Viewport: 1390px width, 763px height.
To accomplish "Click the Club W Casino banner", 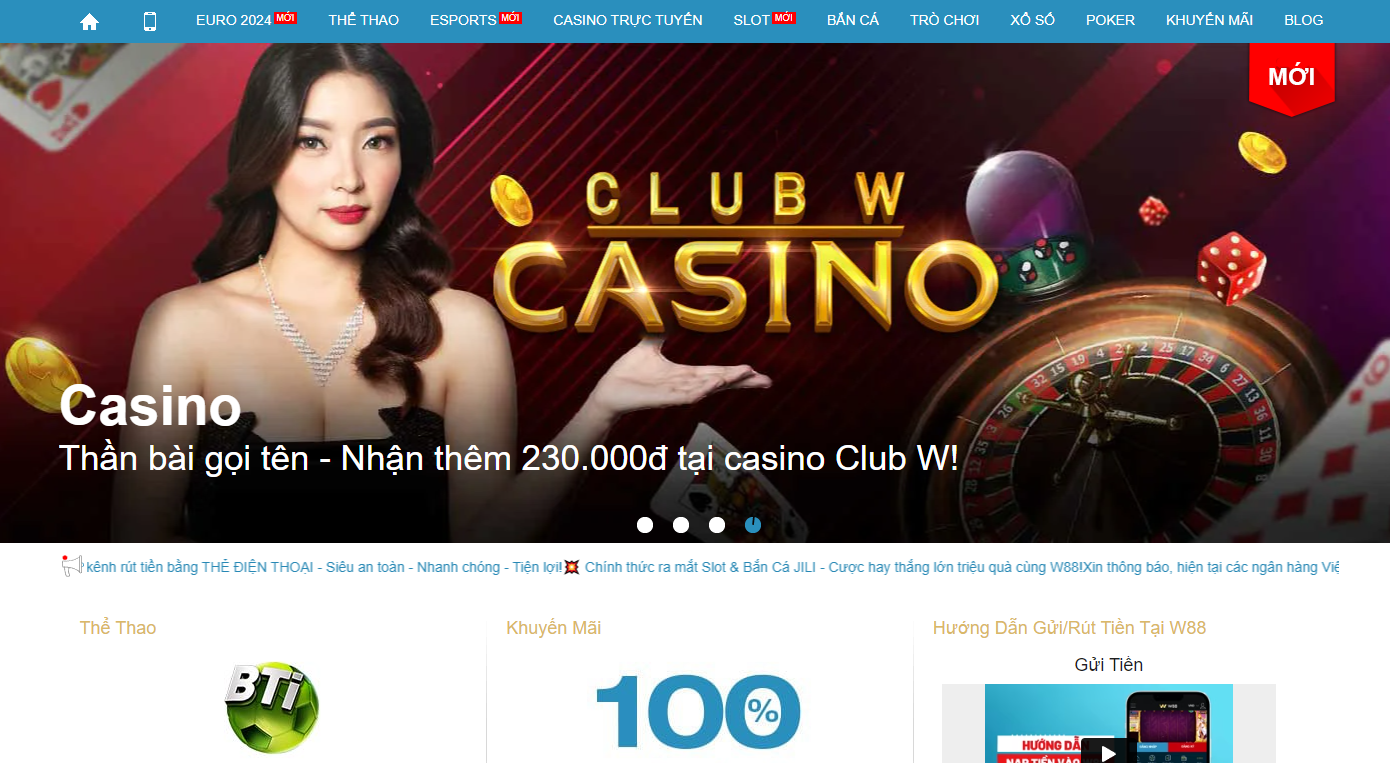I will [695, 293].
